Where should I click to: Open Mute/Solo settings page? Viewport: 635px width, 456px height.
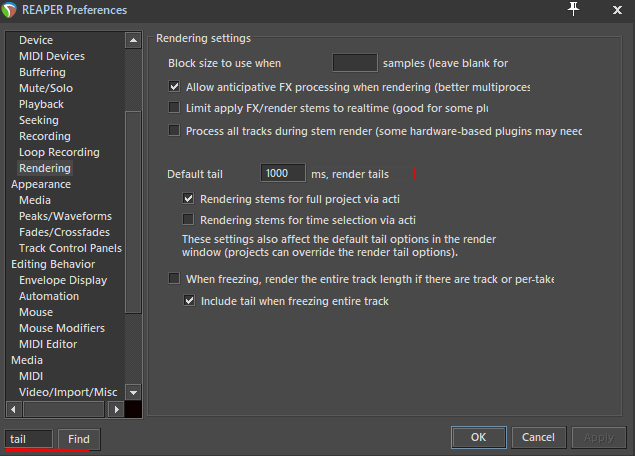click(46, 88)
